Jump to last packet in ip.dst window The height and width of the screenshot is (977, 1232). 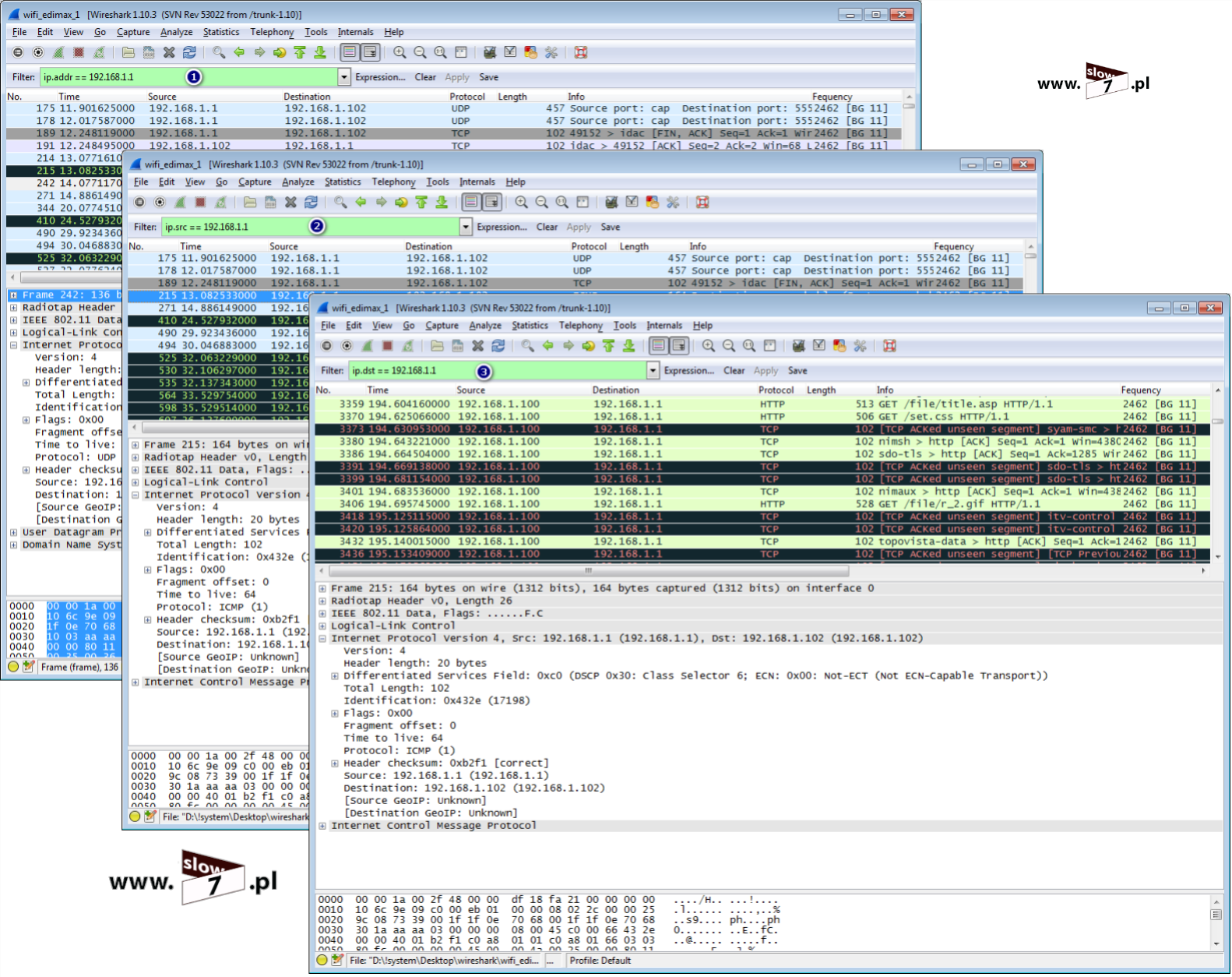[629, 346]
